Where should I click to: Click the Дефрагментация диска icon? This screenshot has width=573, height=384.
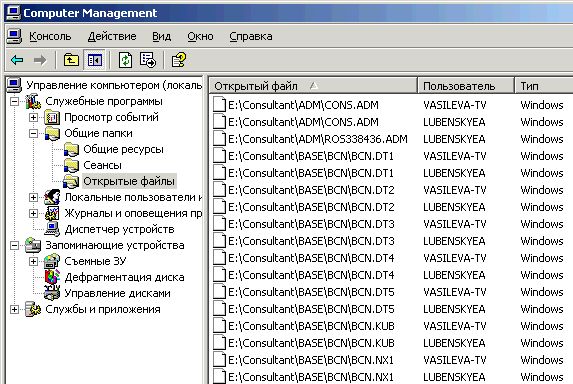(x=52, y=277)
